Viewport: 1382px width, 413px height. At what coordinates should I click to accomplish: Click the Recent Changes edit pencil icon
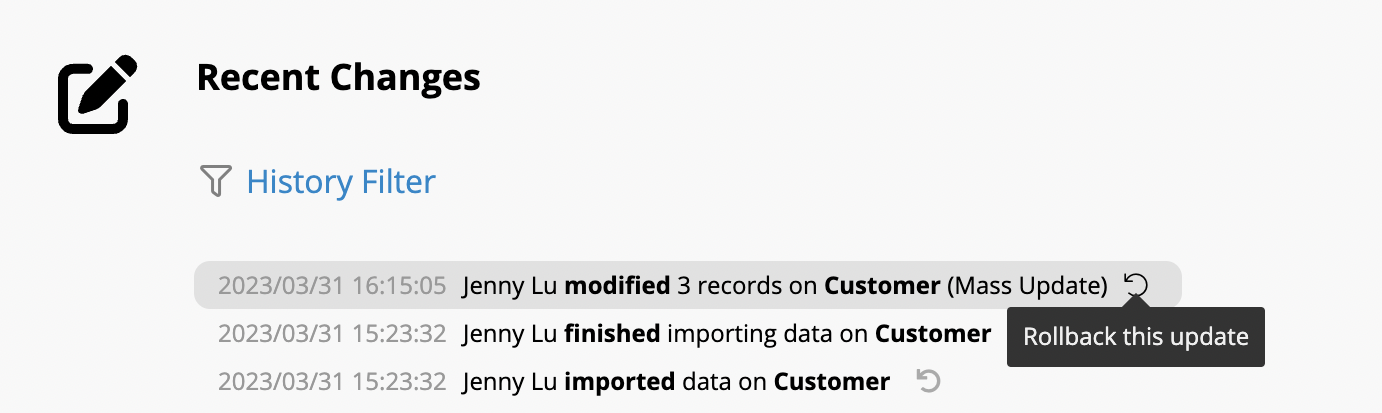(97, 95)
